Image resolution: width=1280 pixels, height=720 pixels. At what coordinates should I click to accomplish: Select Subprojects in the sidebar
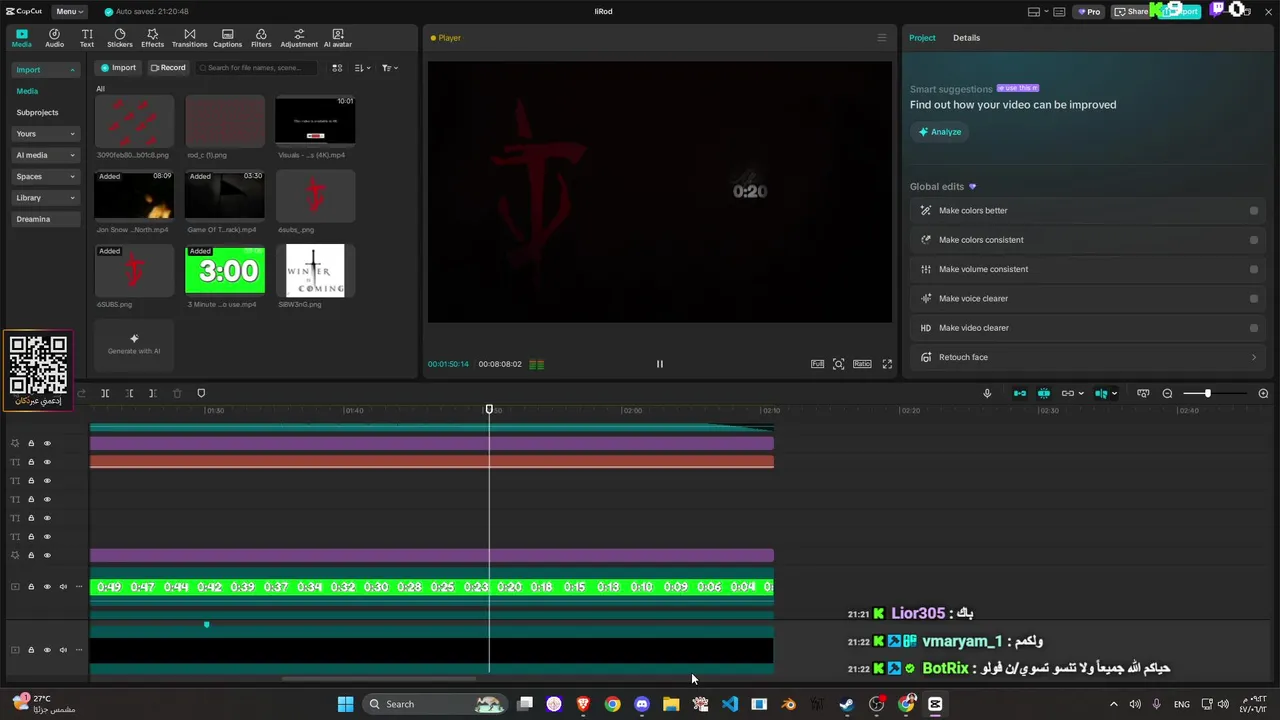[37, 113]
